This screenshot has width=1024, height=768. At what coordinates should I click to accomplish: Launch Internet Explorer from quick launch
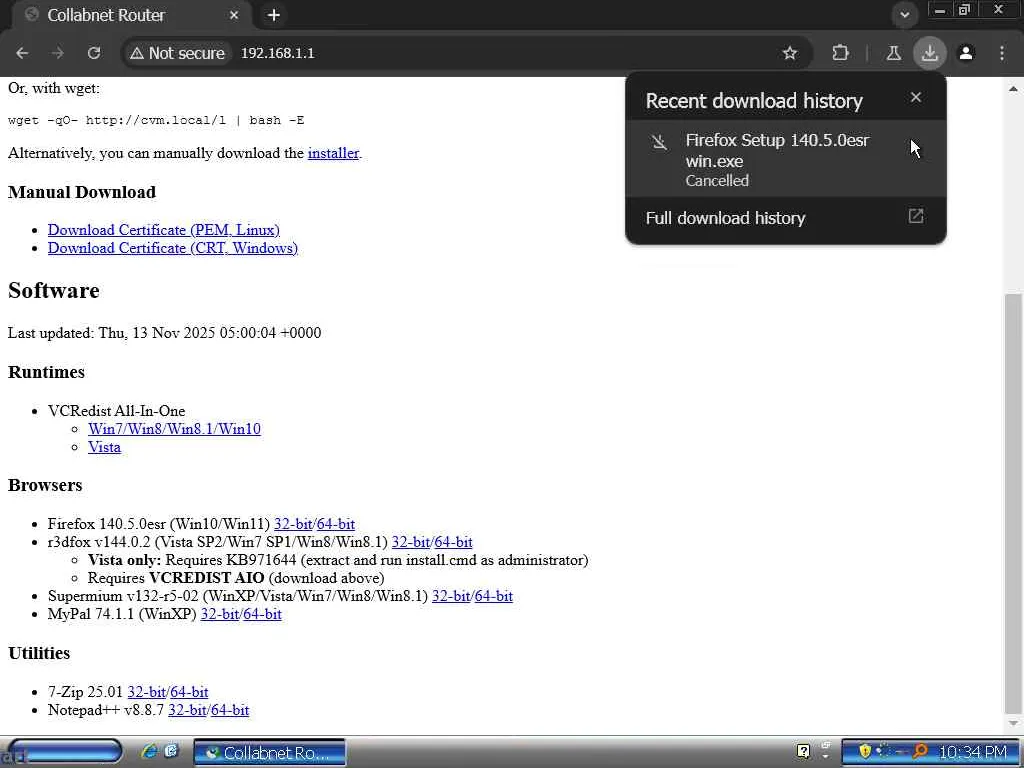pyautogui.click(x=150, y=752)
